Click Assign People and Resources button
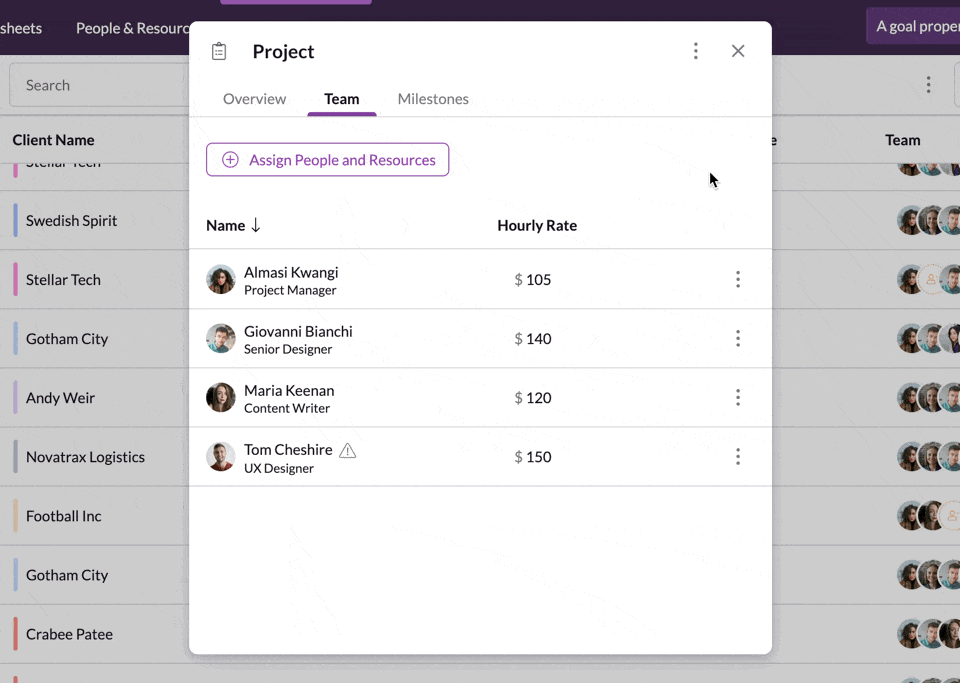The image size is (960, 683). pyautogui.click(x=327, y=160)
